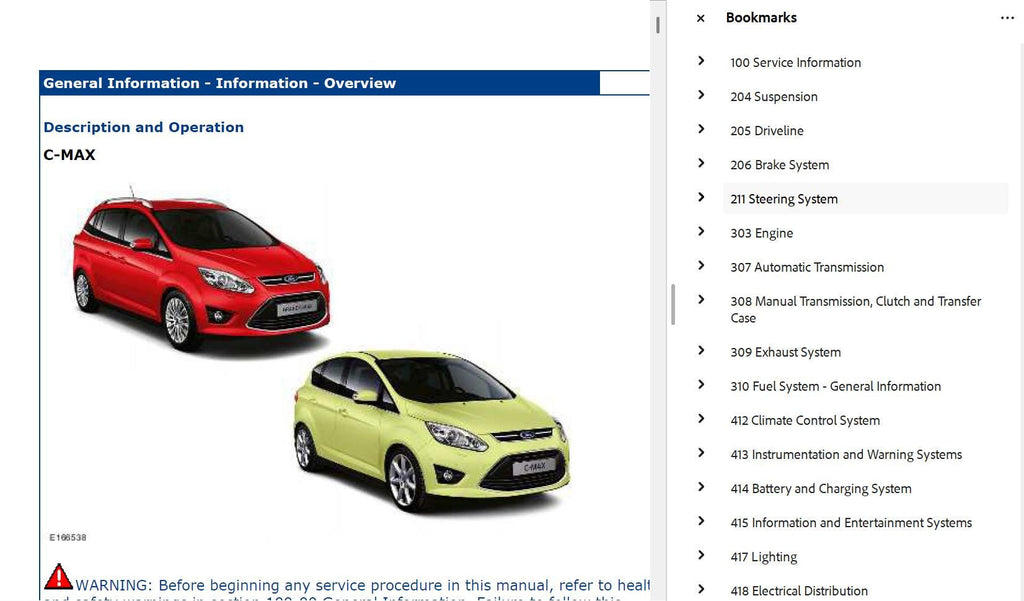Expand the 309 Exhaust System bookmark
This screenshot has height=601, width=1024.
(701, 350)
